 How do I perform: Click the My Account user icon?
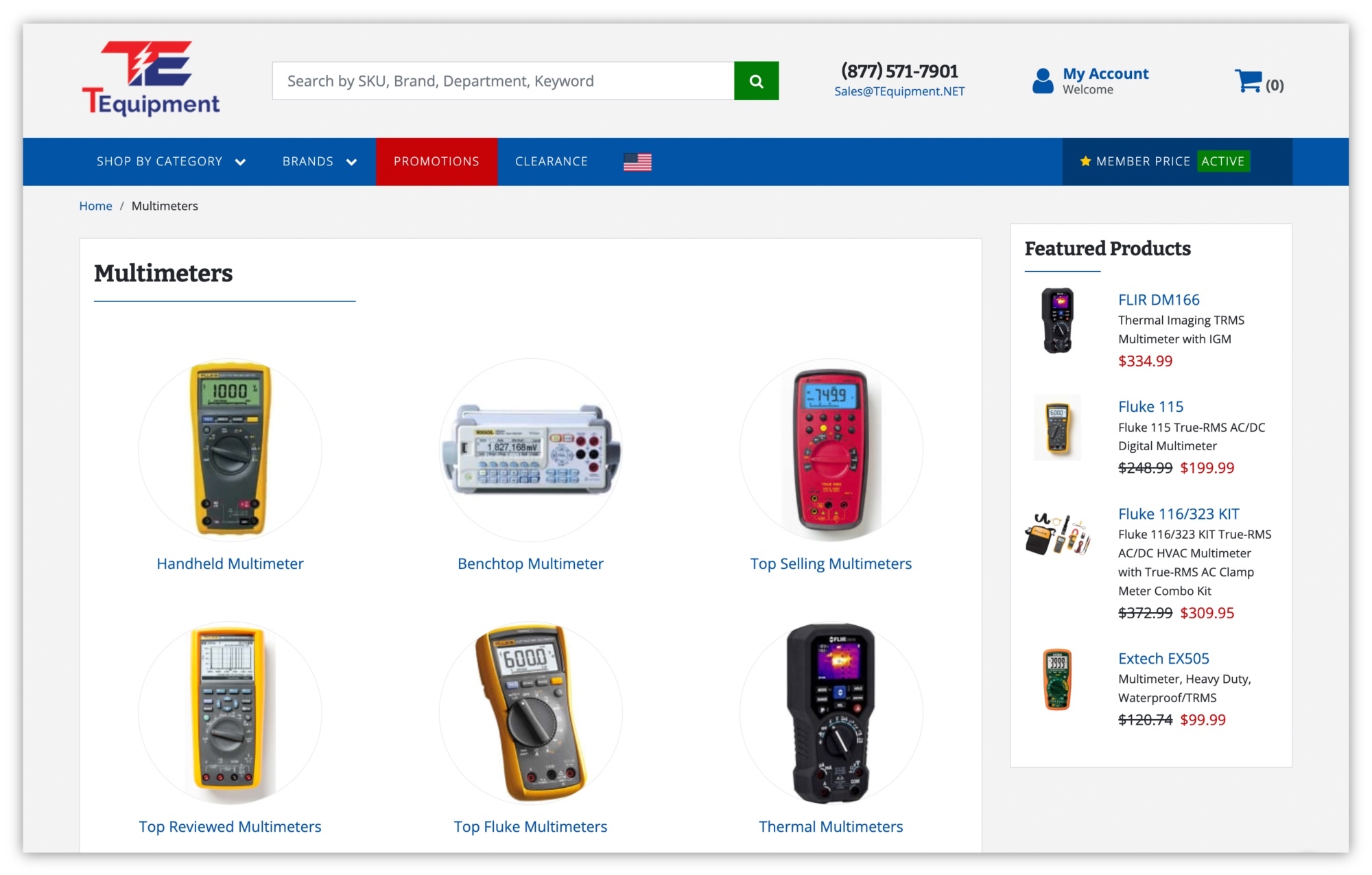1043,81
